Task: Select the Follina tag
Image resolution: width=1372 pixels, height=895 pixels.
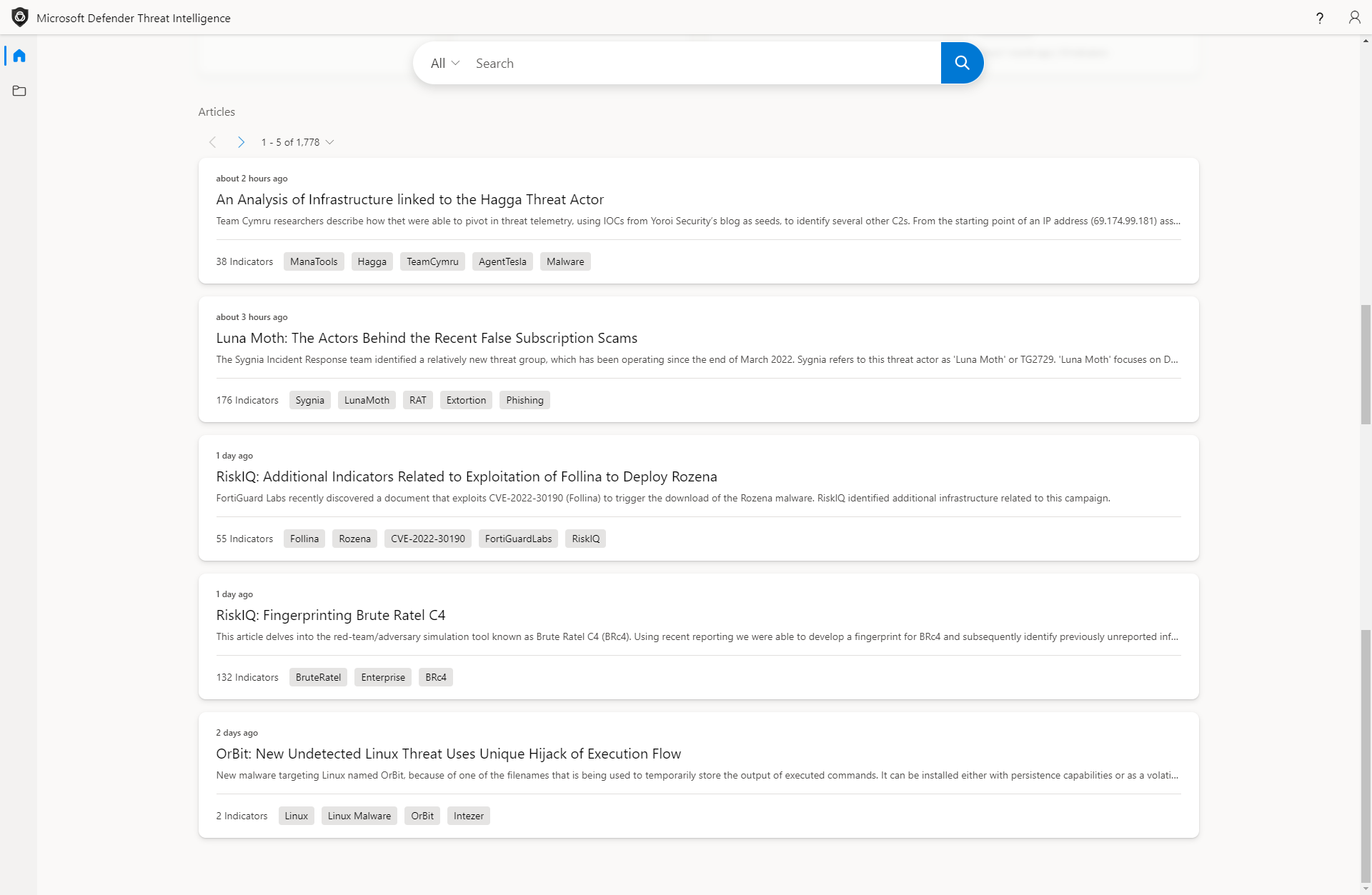Action: pyautogui.click(x=304, y=539)
